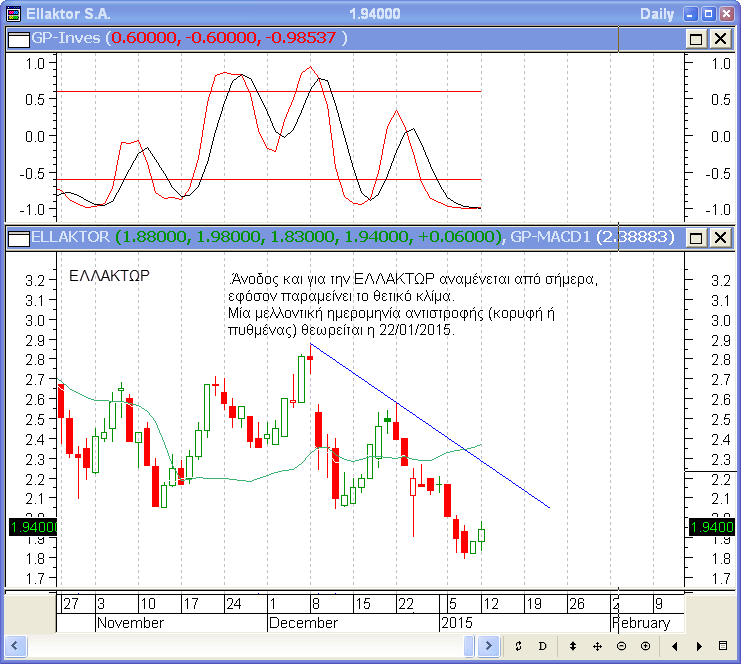
Task: Maximize the GP-Inves indicator pane
Action: 696,38
